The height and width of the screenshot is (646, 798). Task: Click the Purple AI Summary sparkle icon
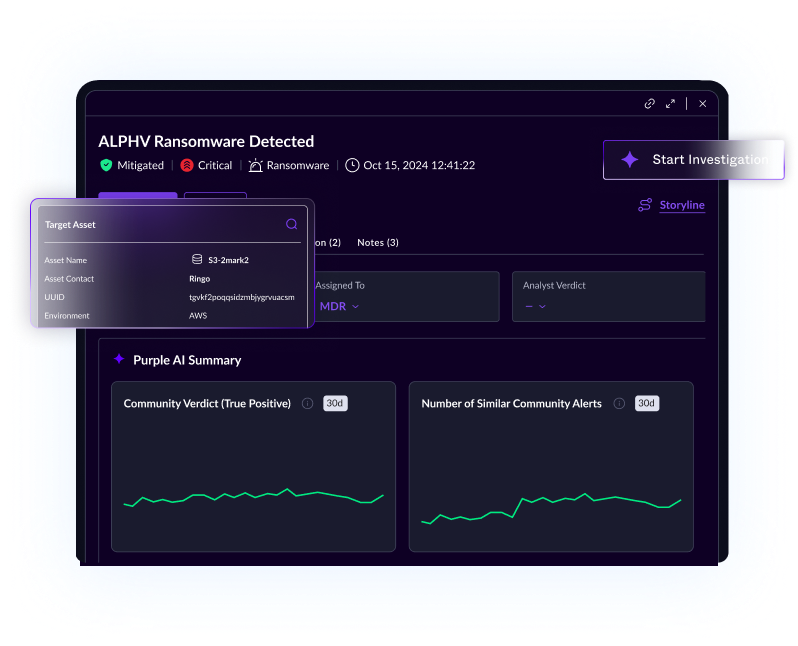pyautogui.click(x=119, y=360)
